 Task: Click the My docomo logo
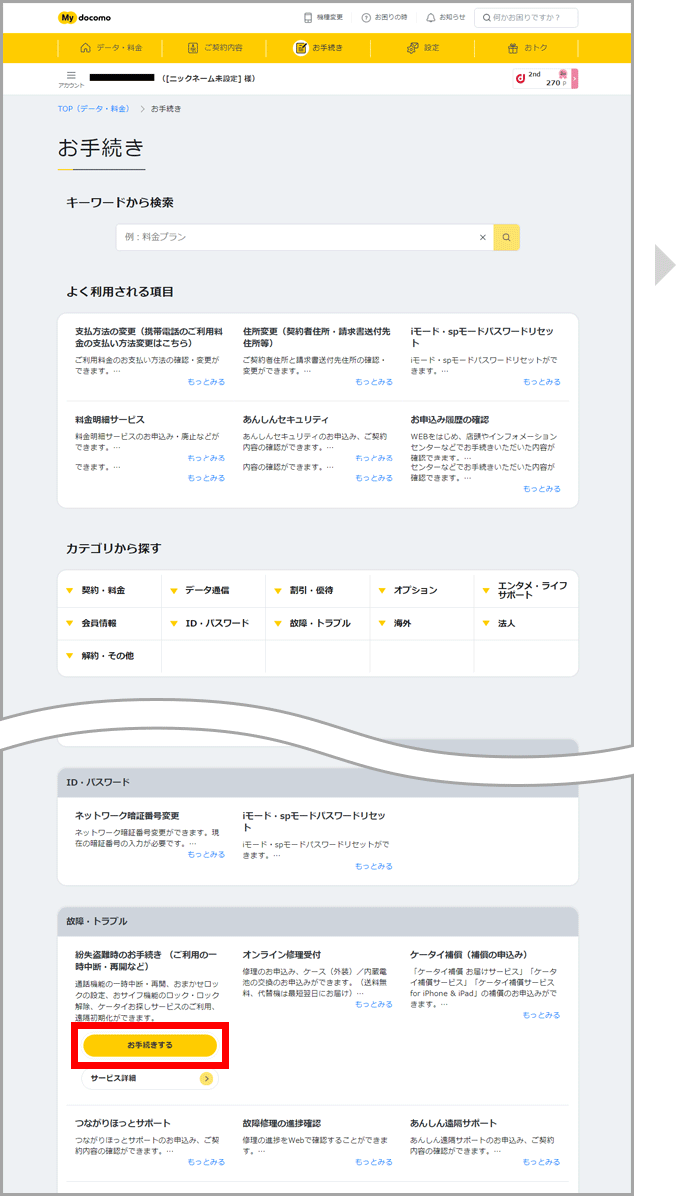click(84, 17)
